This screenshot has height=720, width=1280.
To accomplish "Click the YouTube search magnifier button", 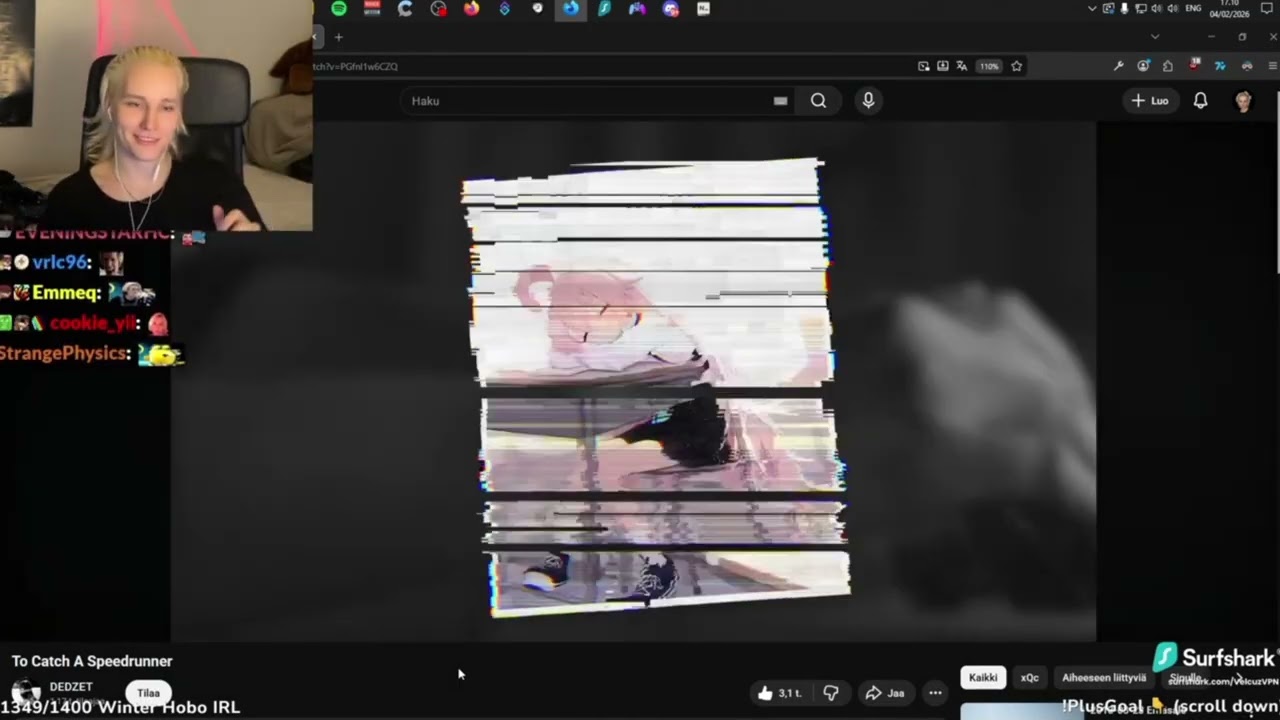I will coord(818,100).
